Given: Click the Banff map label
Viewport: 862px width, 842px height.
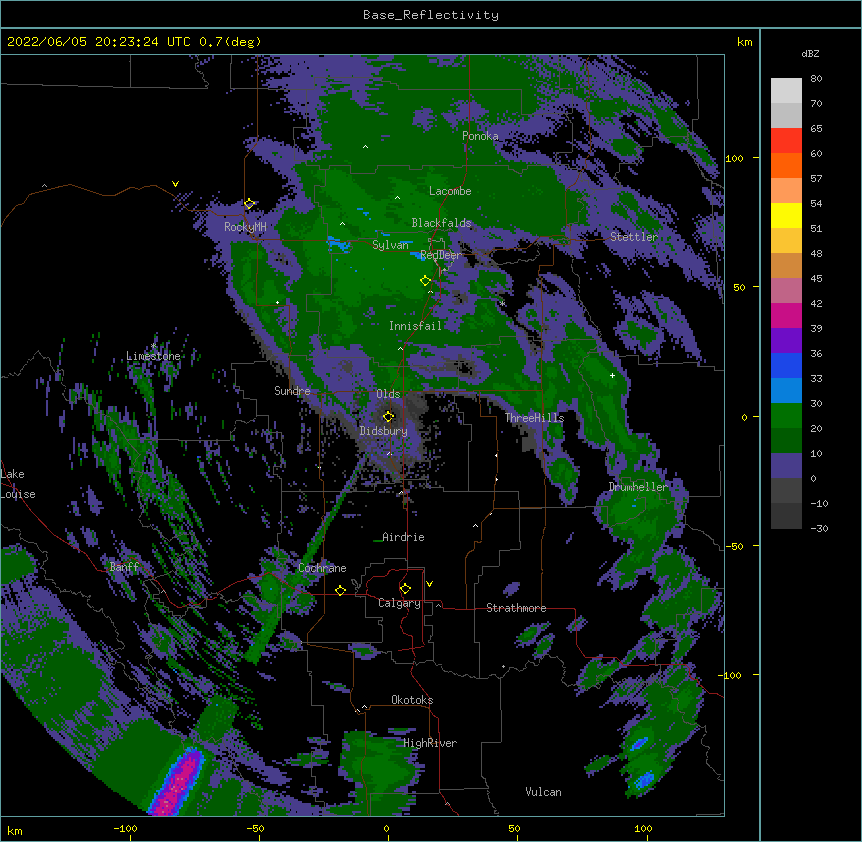Looking at the screenshot, I should [x=124, y=567].
